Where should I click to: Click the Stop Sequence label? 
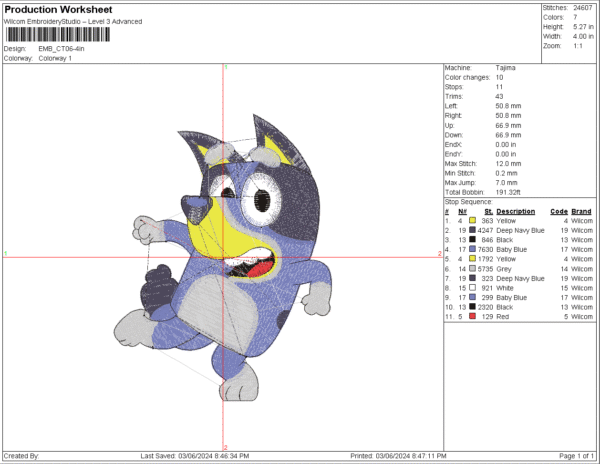pyautogui.click(x=469, y=202)
